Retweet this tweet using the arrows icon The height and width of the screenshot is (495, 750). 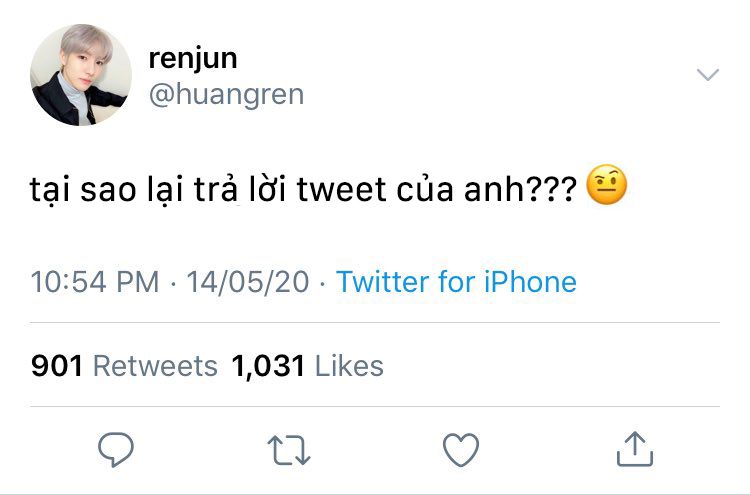pyautogui.click(x=289, y=450)
